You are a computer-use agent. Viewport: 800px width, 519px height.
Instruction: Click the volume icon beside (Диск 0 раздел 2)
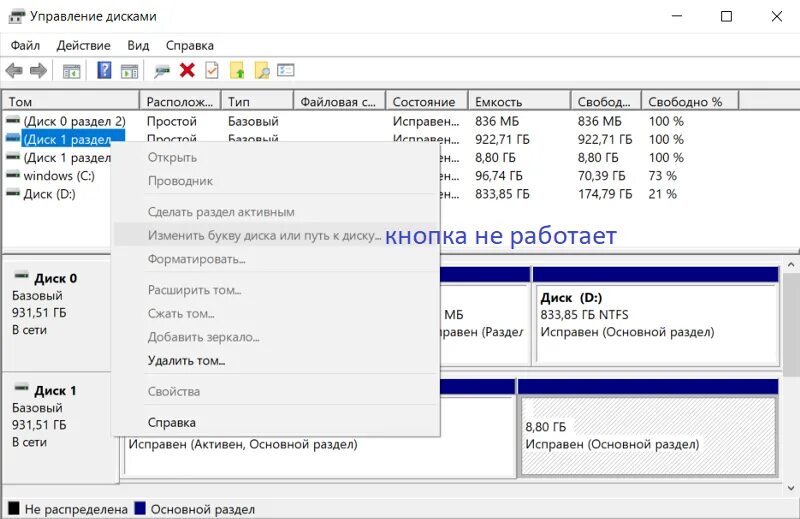13,120
